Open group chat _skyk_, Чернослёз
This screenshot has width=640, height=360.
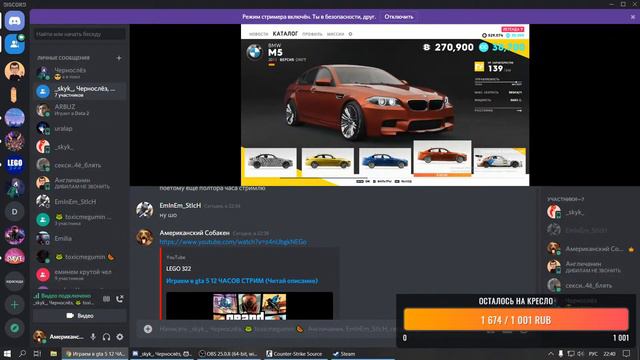coord(80,91)
